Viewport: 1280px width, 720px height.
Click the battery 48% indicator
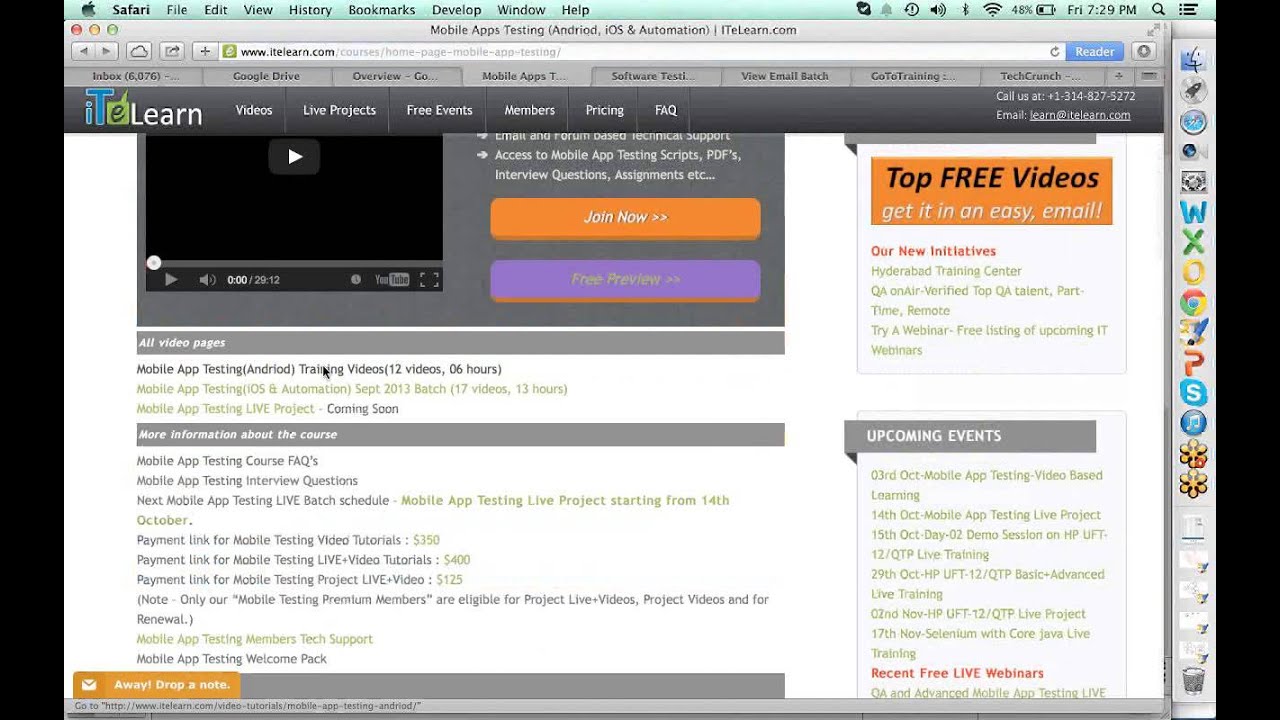click(x=1034, y=10)
